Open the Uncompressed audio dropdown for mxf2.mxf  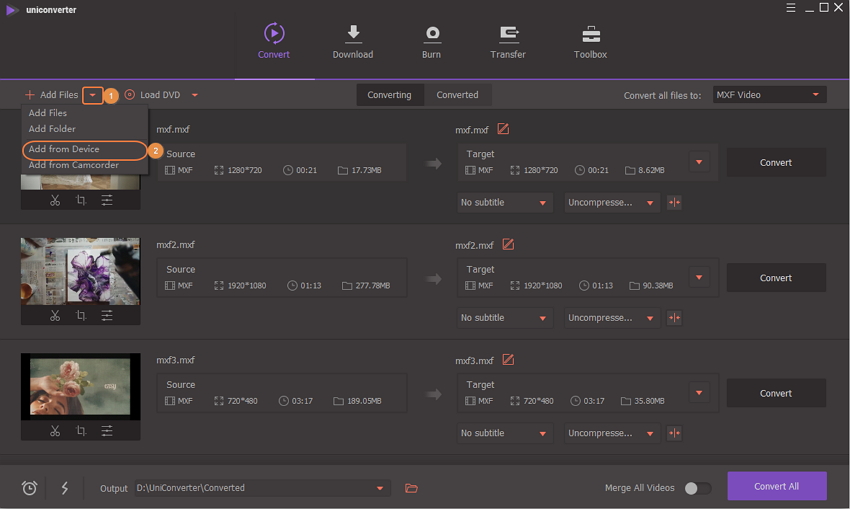611,318
